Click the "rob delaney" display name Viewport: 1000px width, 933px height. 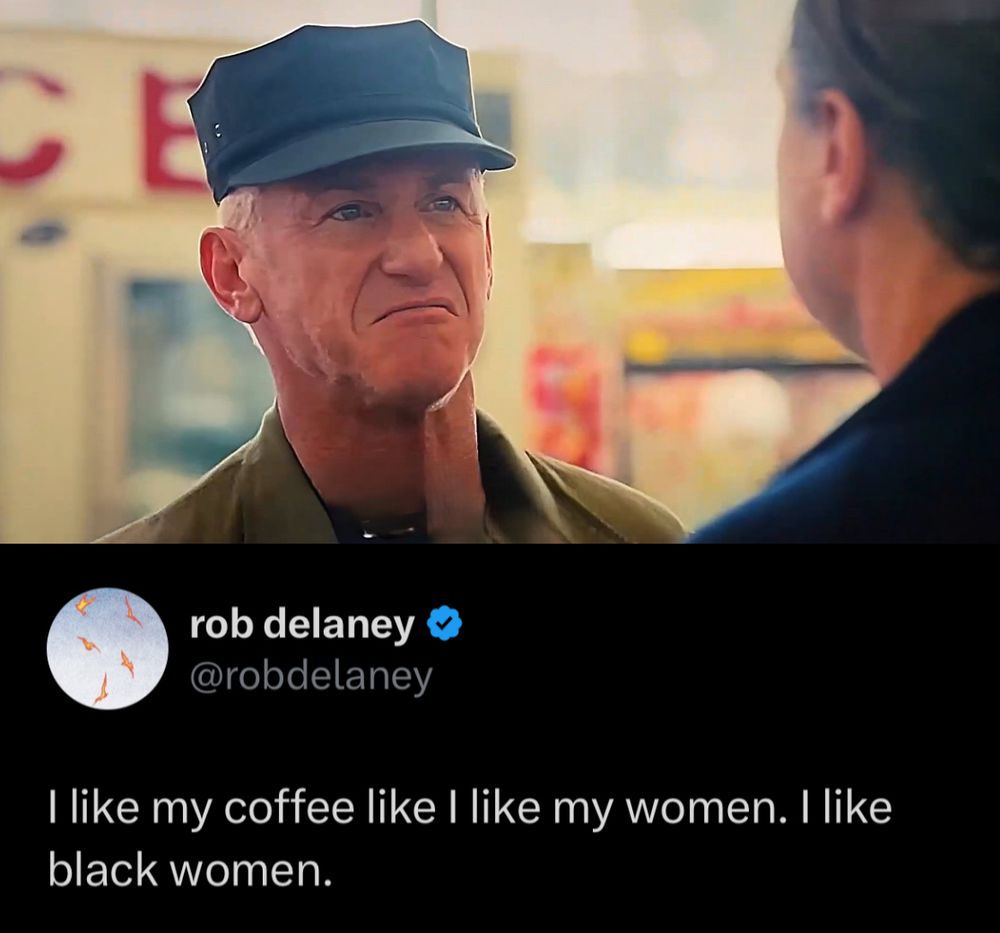302,626
